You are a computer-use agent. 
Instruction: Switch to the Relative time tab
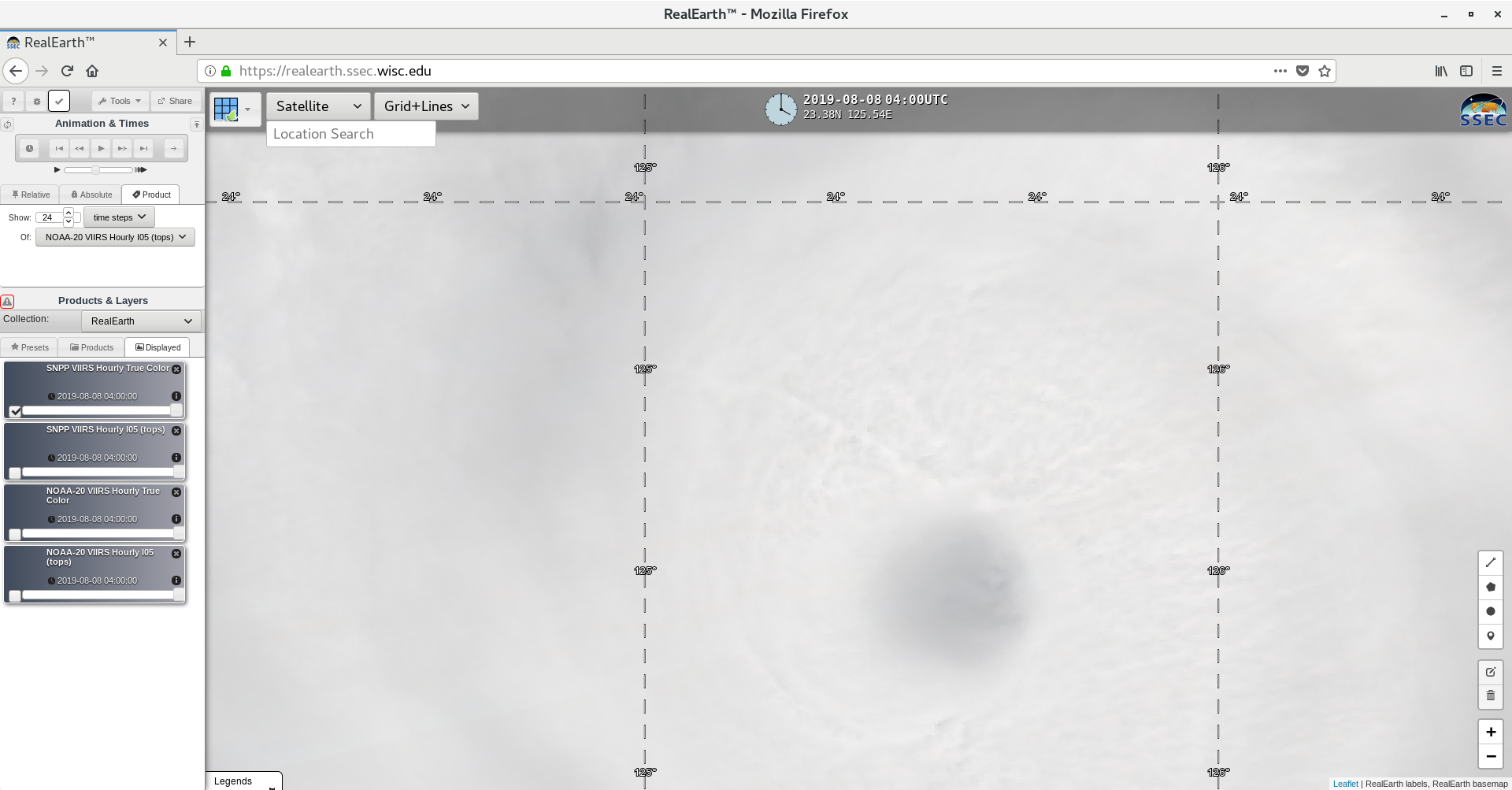pos(31,195)
